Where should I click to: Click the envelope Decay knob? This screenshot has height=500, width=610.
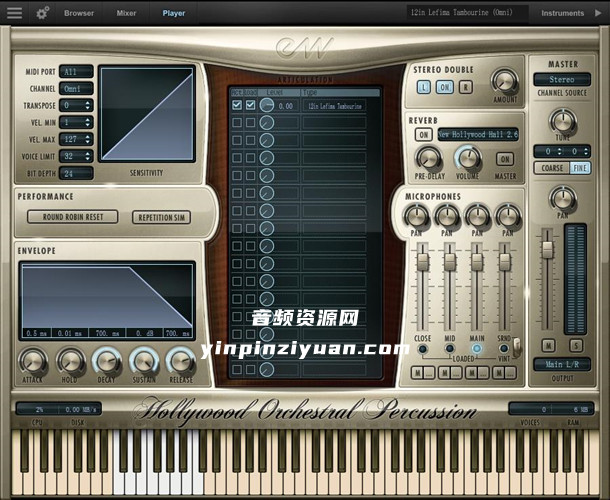(106, 361)
